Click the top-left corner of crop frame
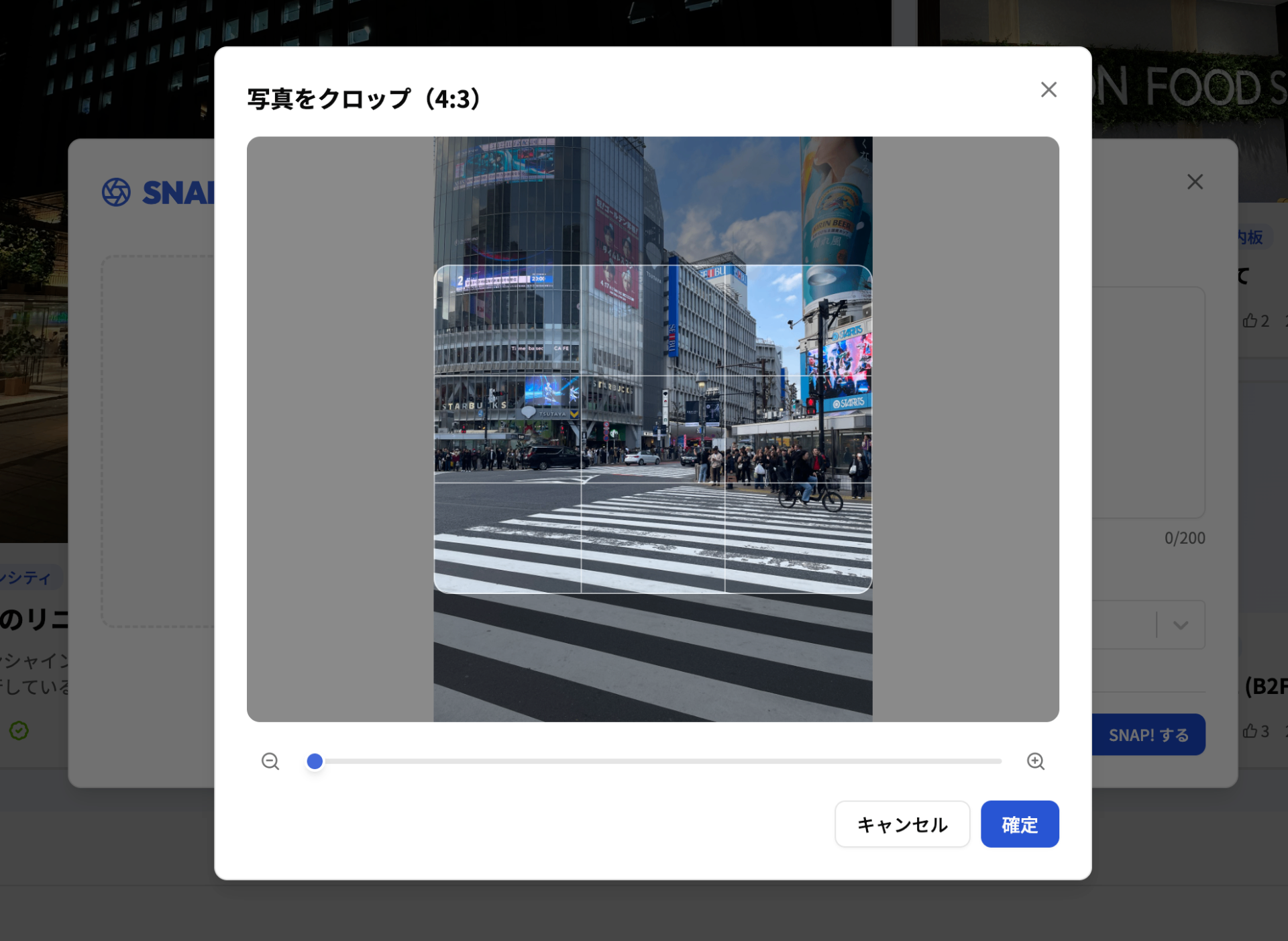Screen dimensions: 1288x941 (436, 268)
